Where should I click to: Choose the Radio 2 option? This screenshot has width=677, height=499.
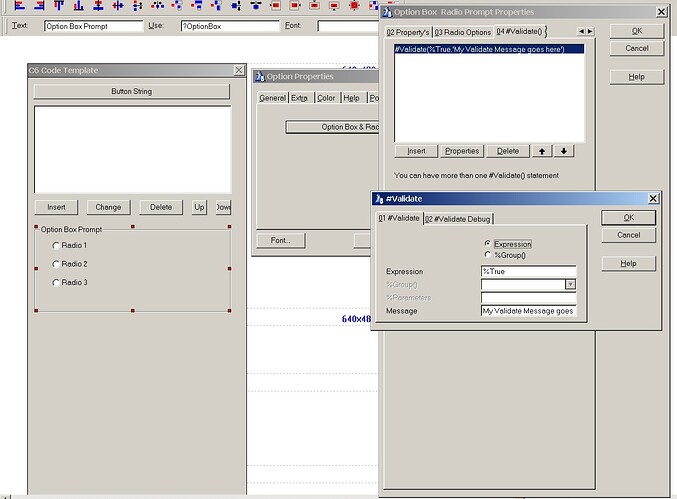pos(56,264)
